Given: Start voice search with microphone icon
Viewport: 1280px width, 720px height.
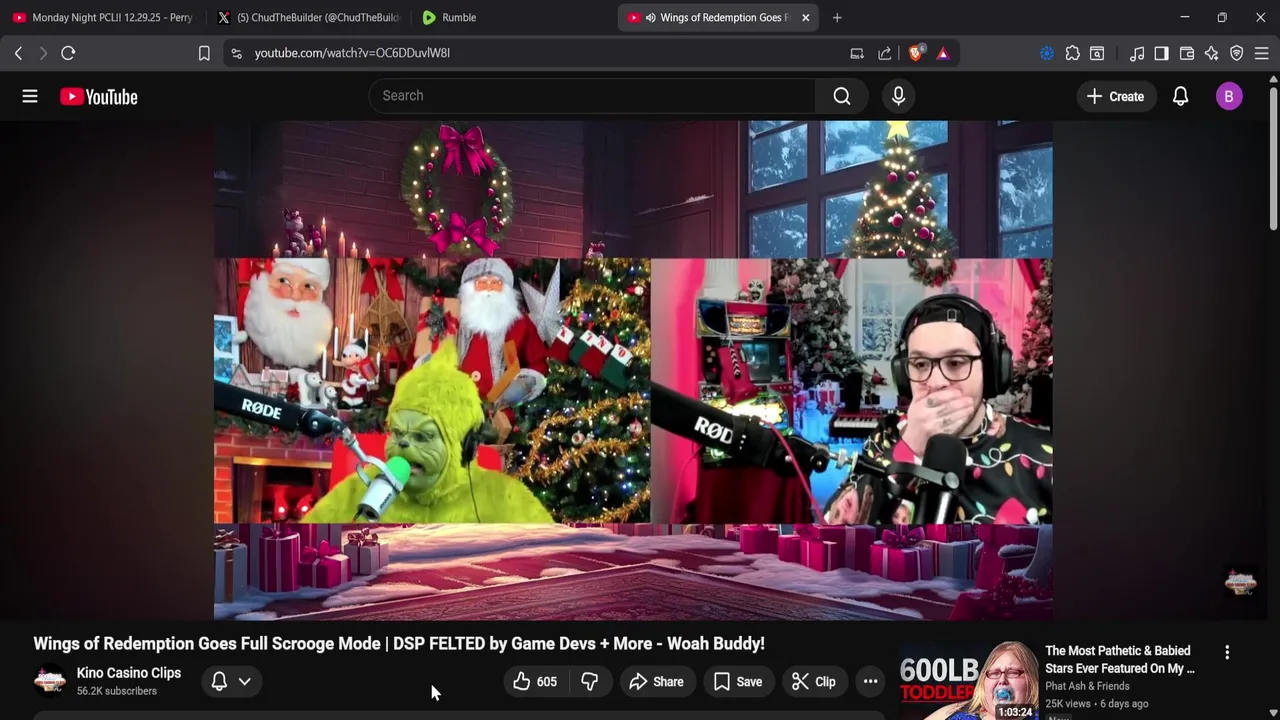Looking at the screenshot, I should pos(898,96).
